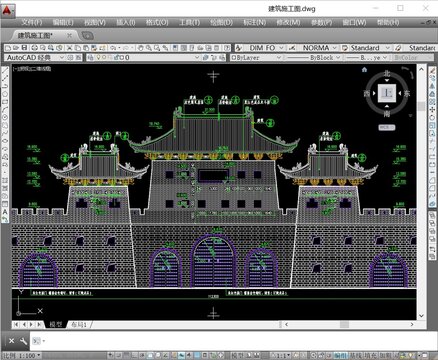Viewport: 438px width, 360px height.
Task: Click the Plot printer icon
Action: tap(34, 48)
